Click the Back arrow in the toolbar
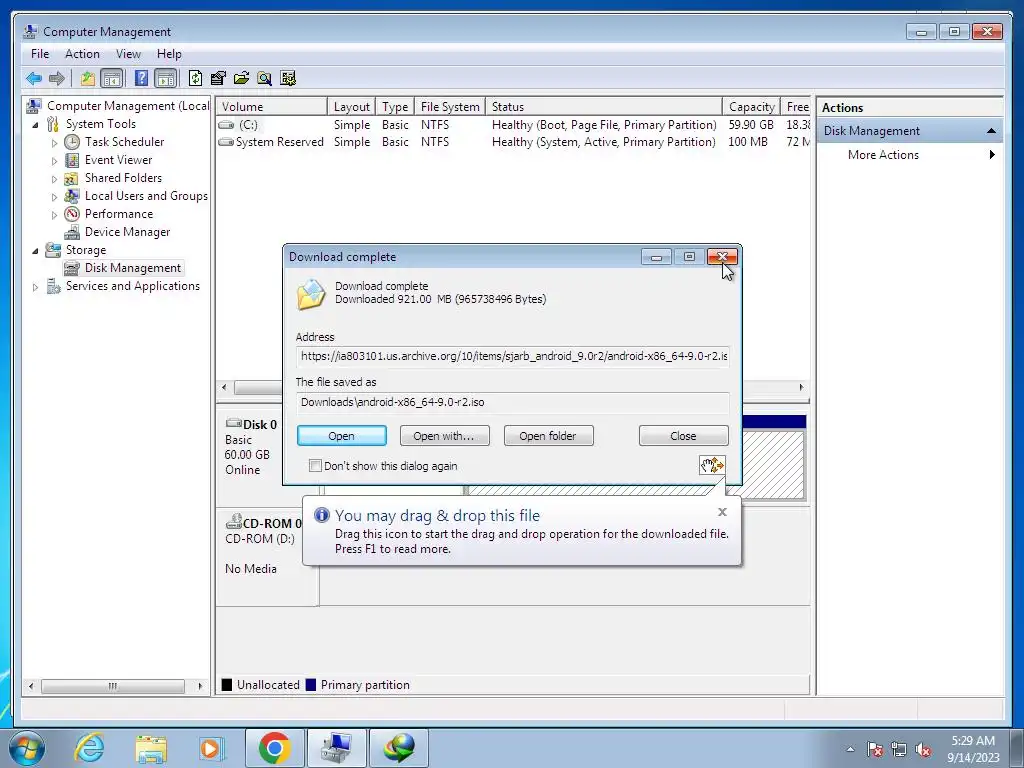Viewport: 1024px width, 768px height. pyautogui.click(x=34, y=78)
